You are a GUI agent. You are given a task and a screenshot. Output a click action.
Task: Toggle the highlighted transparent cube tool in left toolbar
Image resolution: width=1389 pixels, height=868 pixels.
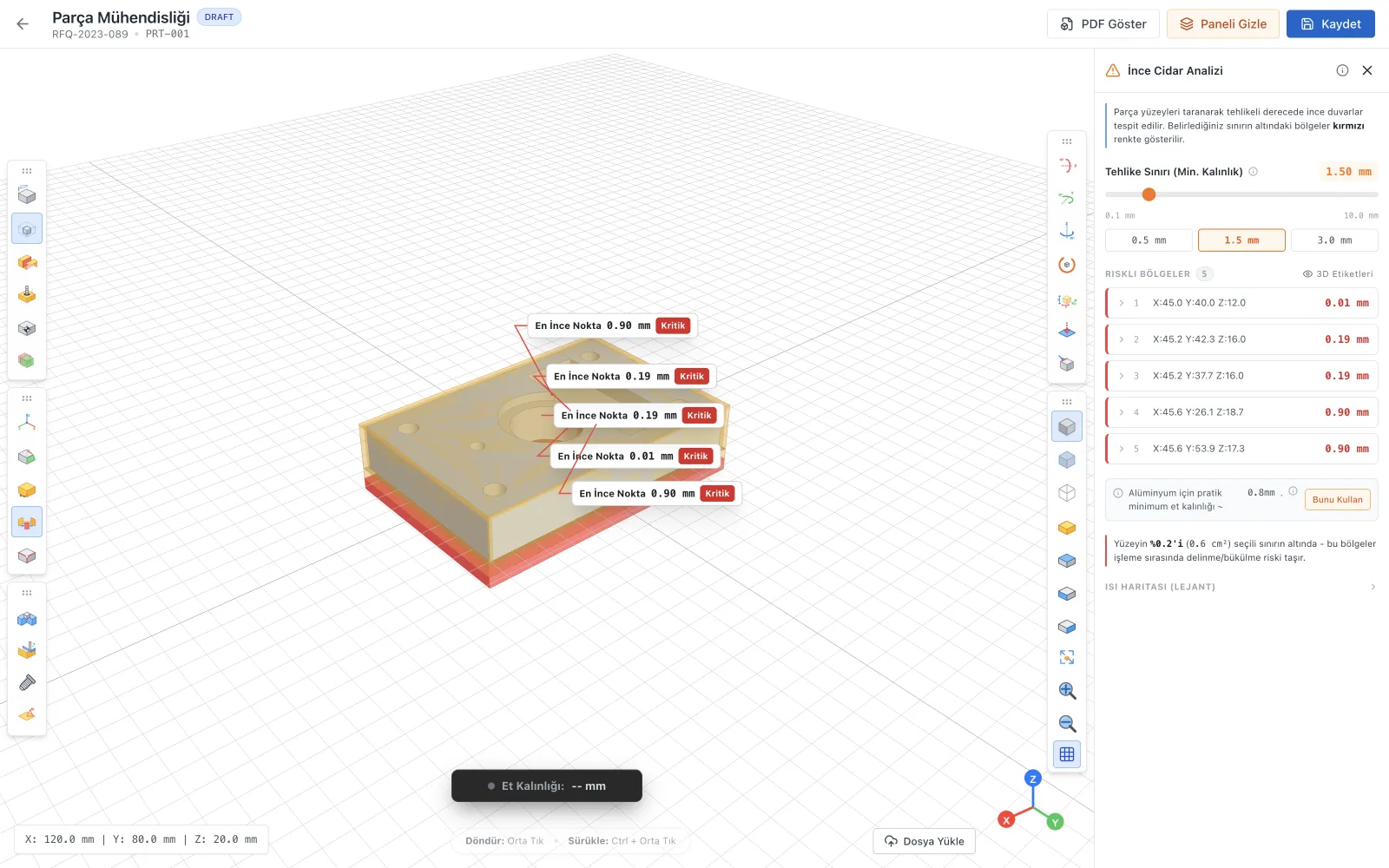pyautogui.click(x=27, y=229)
